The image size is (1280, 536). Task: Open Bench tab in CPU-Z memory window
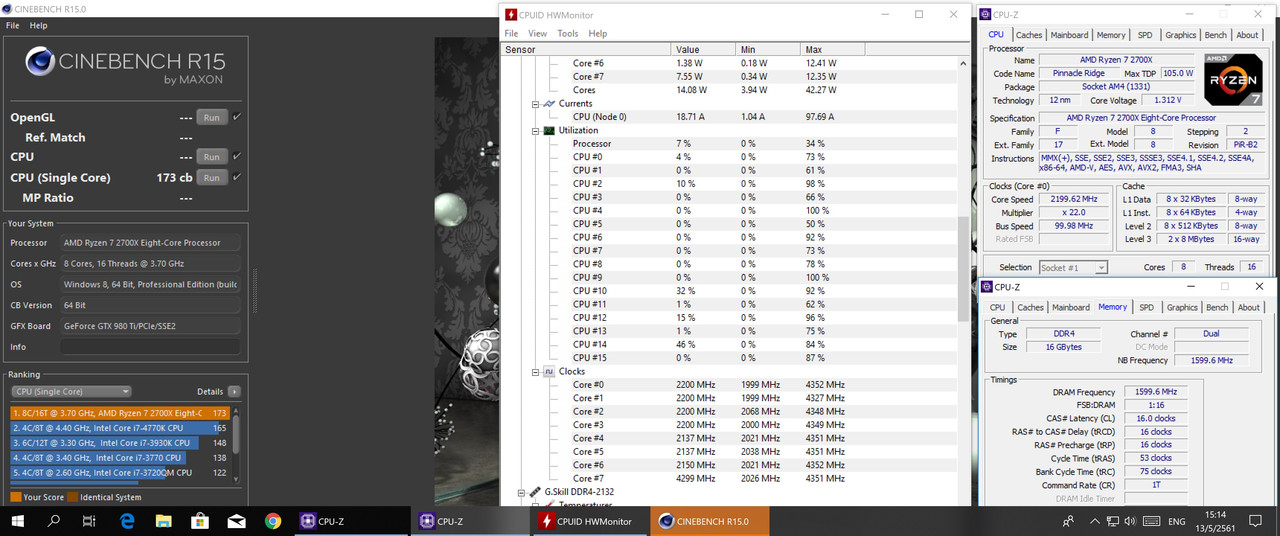tap(1217, 307)
